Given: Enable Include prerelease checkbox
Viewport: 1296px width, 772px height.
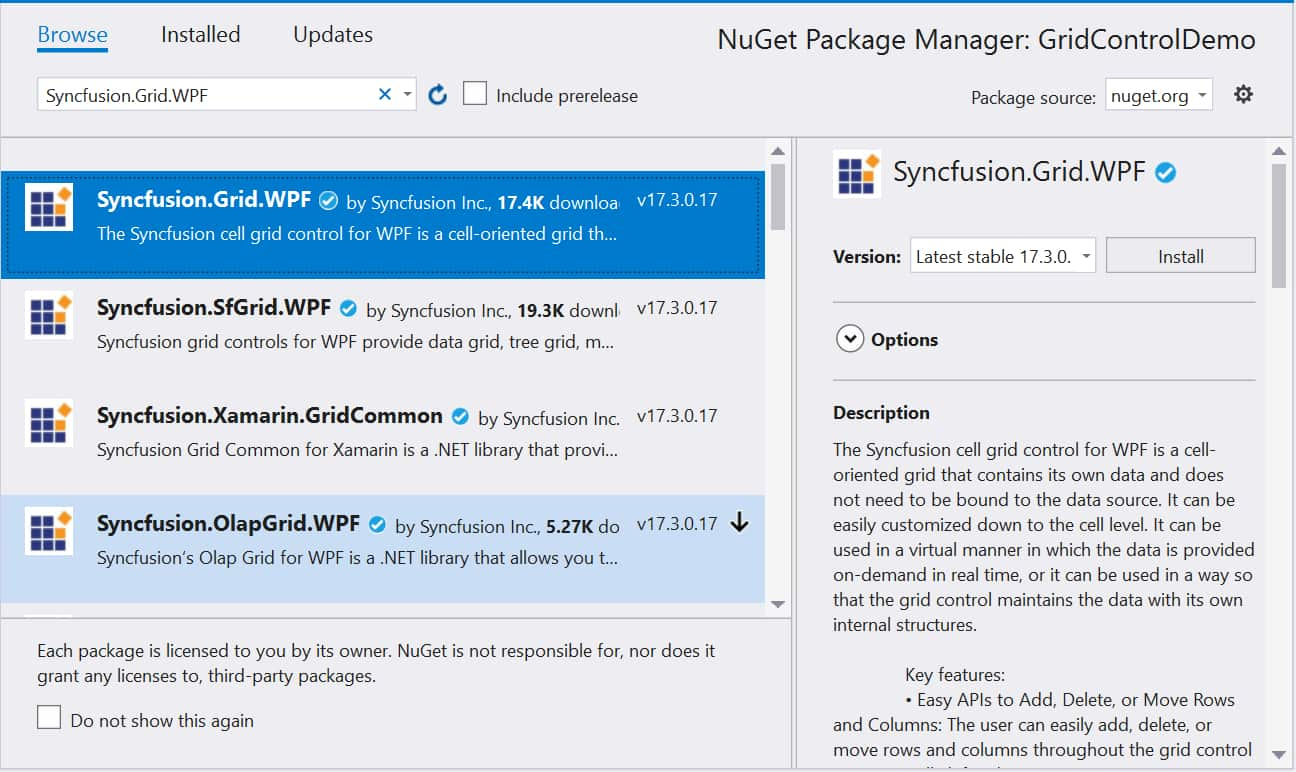Looking at the screenshot, I should 476,94.
